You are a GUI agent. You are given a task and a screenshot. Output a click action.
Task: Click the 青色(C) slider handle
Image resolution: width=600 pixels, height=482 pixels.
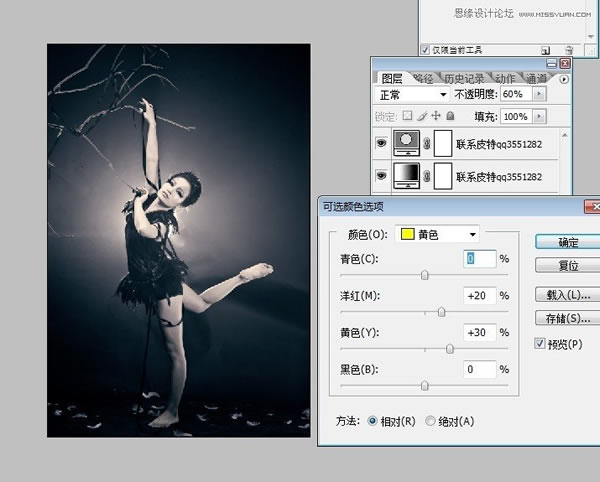[x=424, y=275]
